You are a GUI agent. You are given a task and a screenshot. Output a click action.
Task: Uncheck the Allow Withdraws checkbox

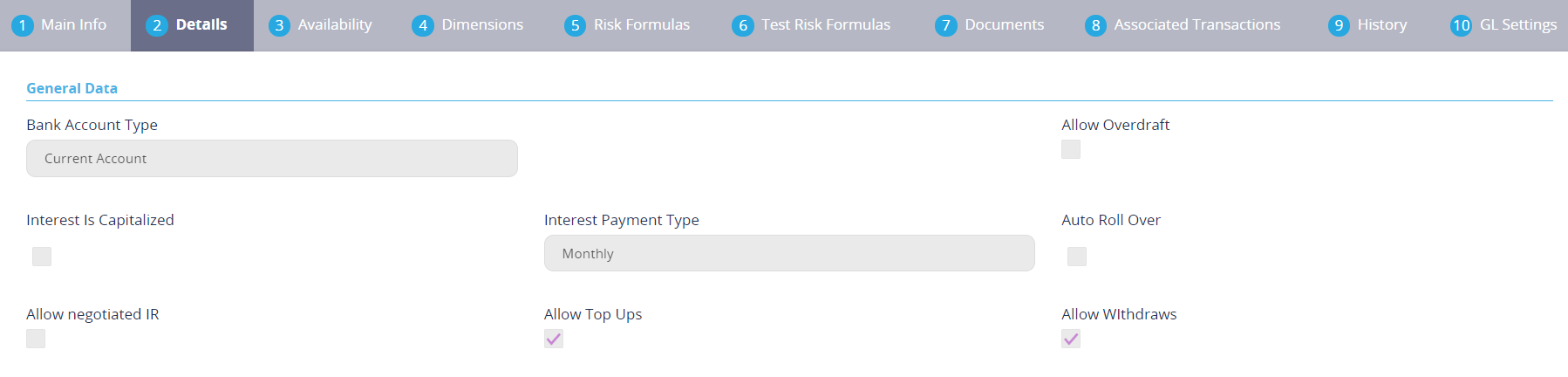[x=1071, y=339]
